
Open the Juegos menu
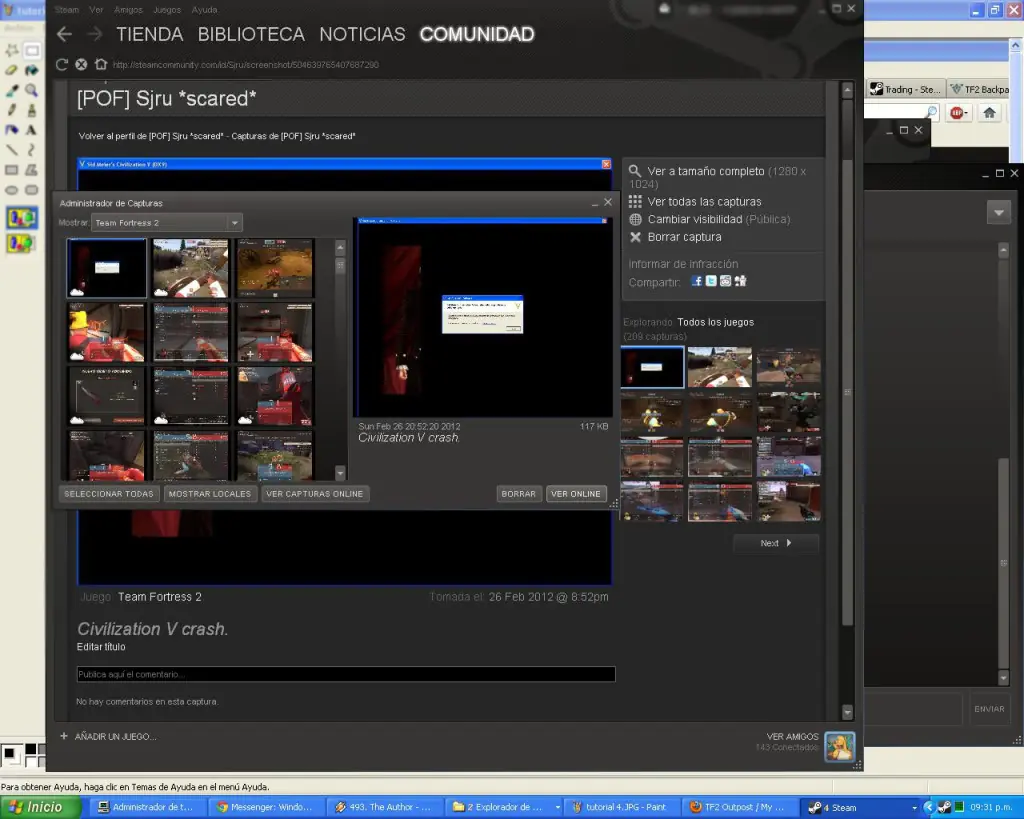(167, 10)
